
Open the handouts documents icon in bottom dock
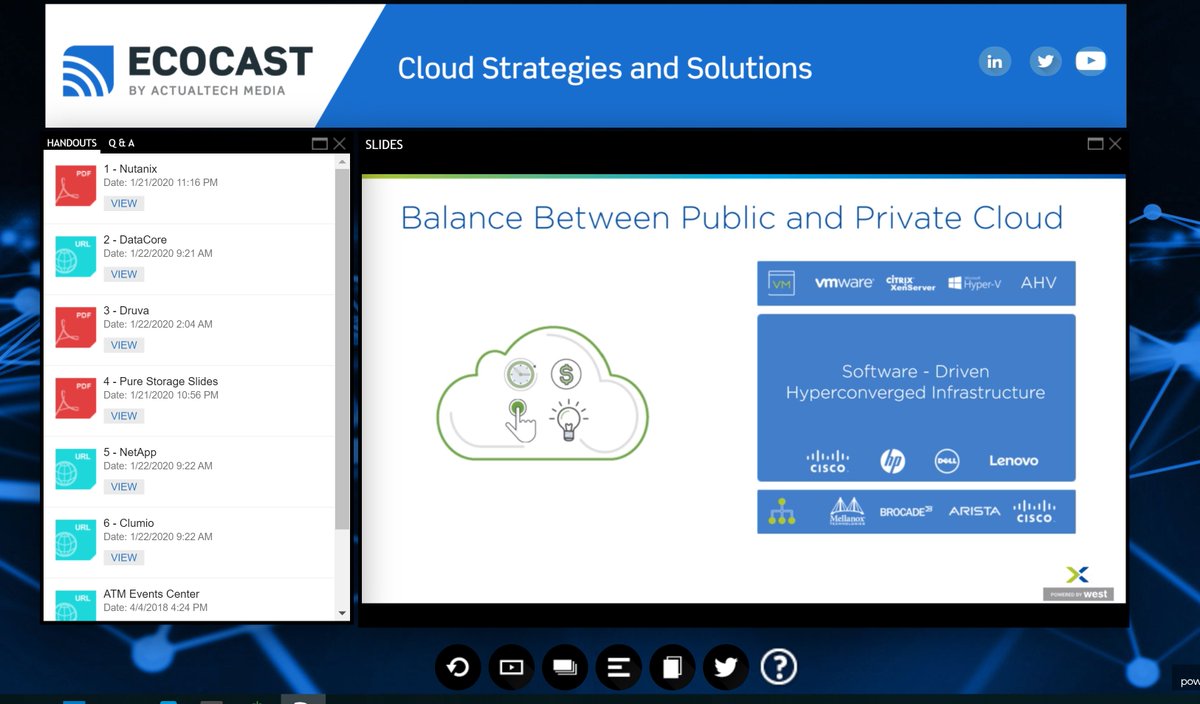(673, 667)
